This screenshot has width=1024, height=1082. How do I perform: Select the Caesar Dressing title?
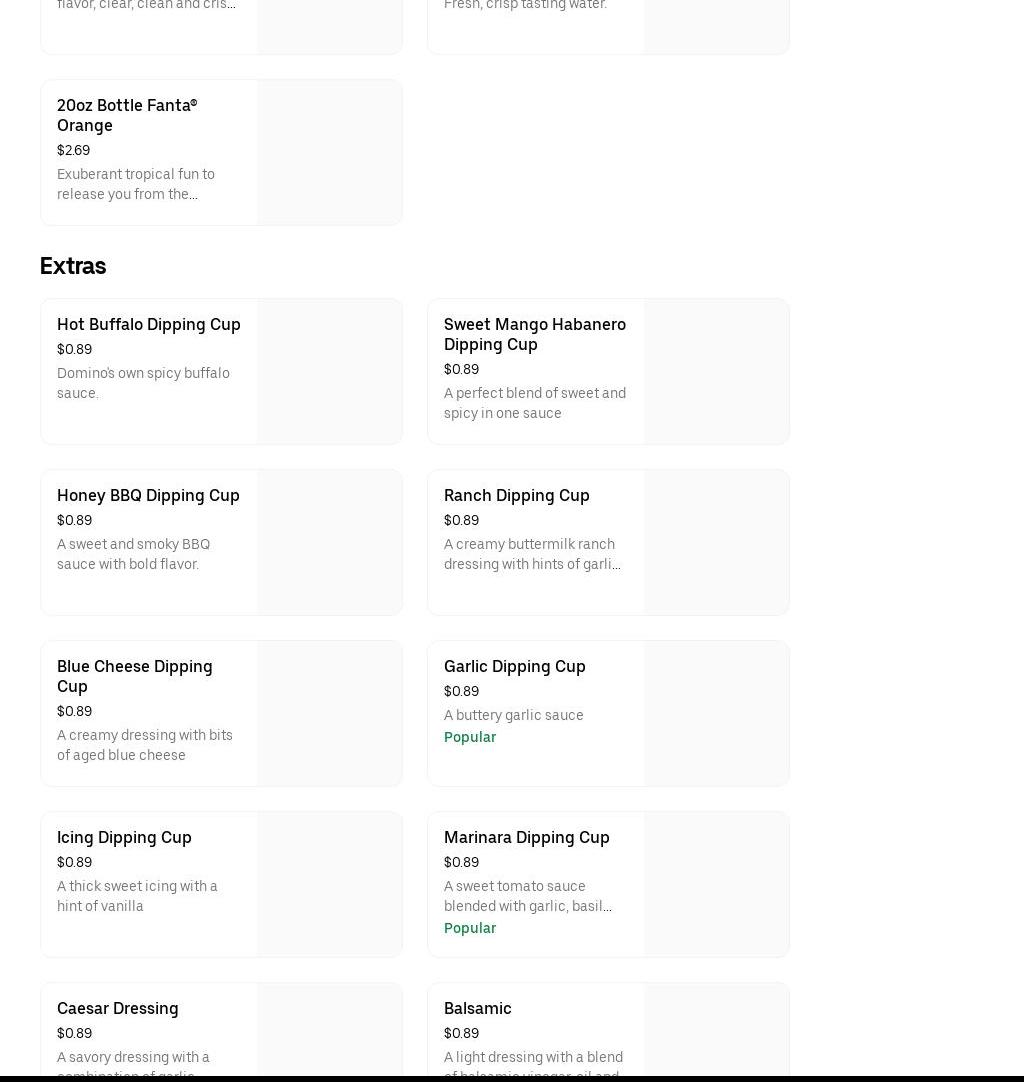click(117, 1008)
